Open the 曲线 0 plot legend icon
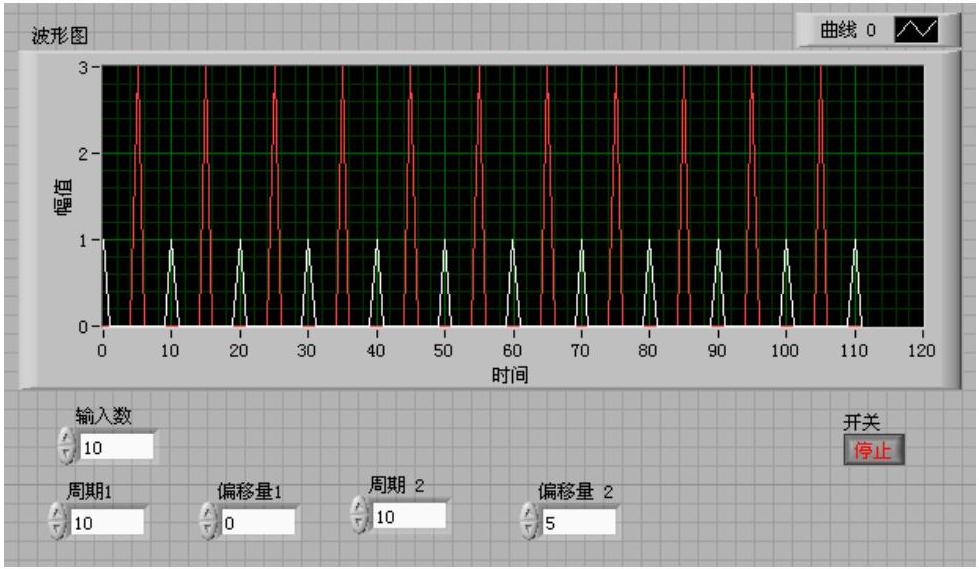This screenshot has width=979, height=569. (916, 29)
